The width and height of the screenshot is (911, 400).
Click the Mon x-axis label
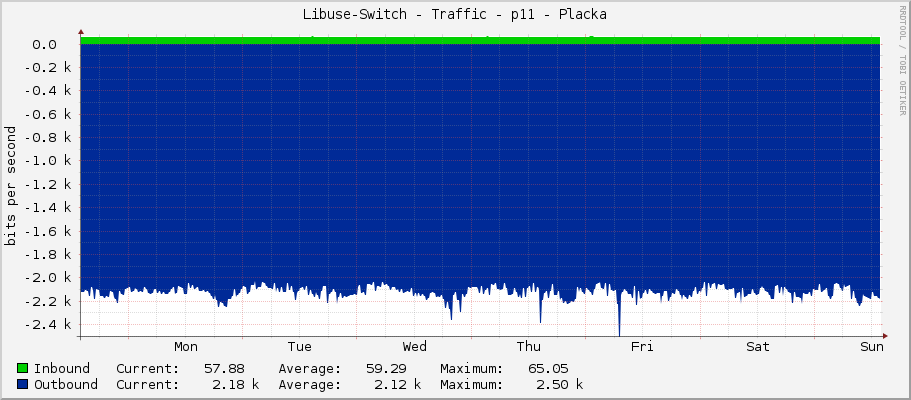[186, 347]
